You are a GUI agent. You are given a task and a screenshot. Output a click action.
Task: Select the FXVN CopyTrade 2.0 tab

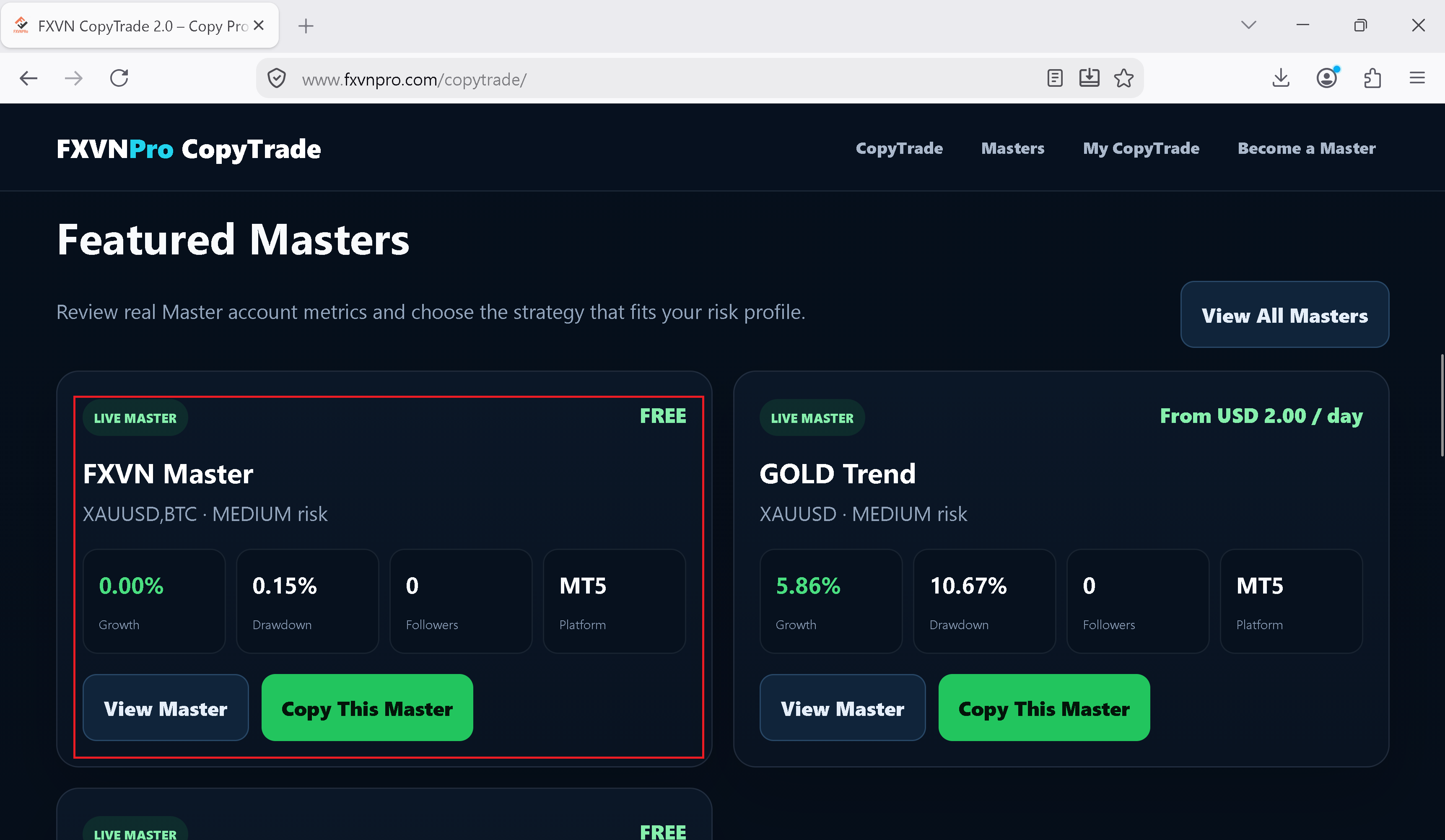pyautogui.click(x=140, y=26)
